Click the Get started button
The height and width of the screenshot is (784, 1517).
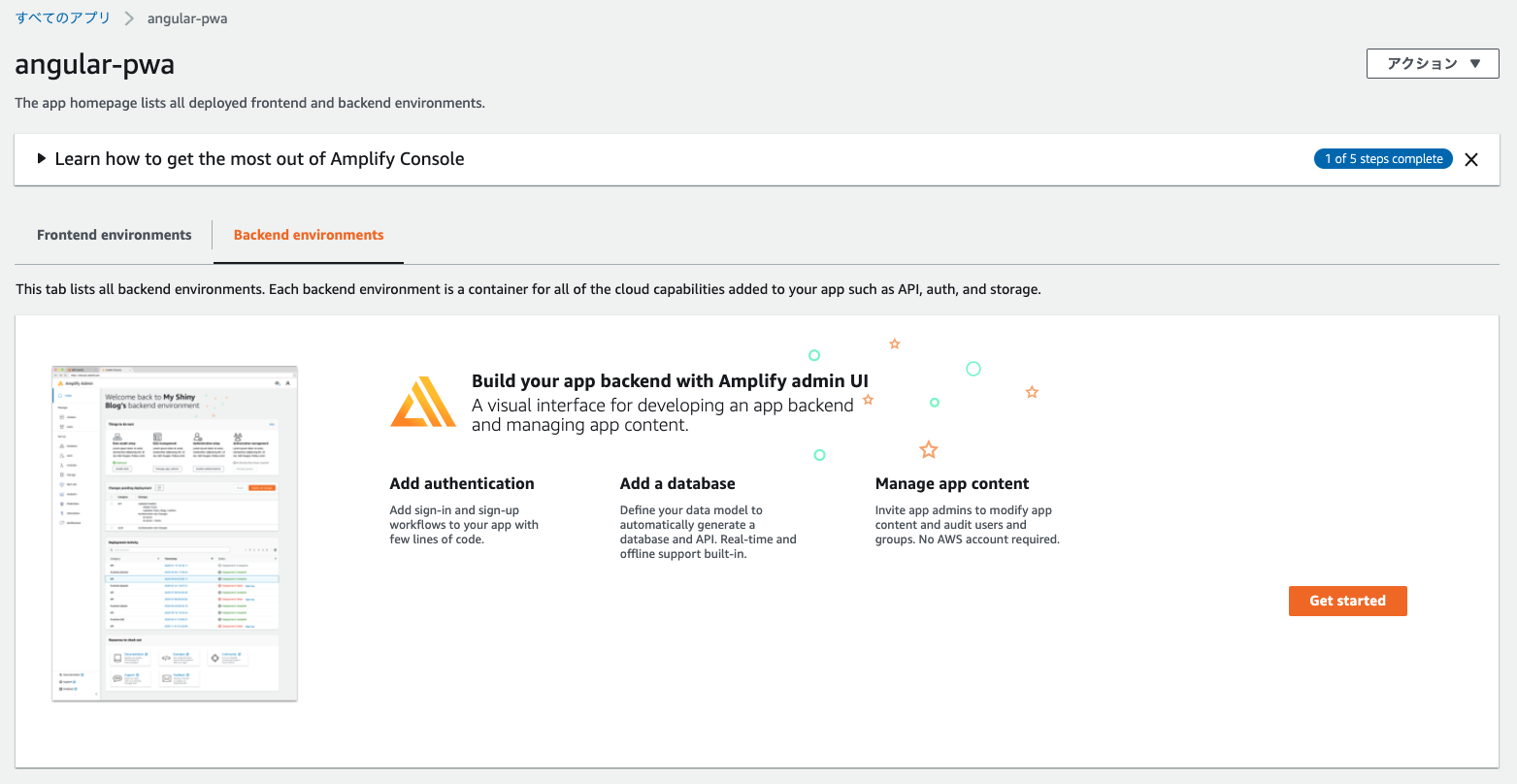[x=1347, y=600]
